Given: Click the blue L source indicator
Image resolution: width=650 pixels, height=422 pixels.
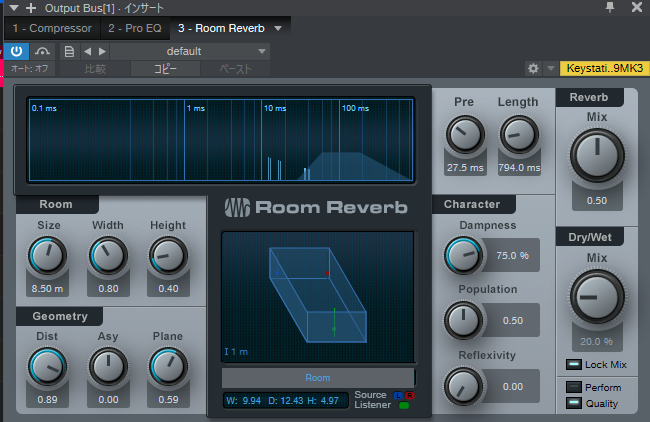Looking at the screenshot, I should (398, 395).
